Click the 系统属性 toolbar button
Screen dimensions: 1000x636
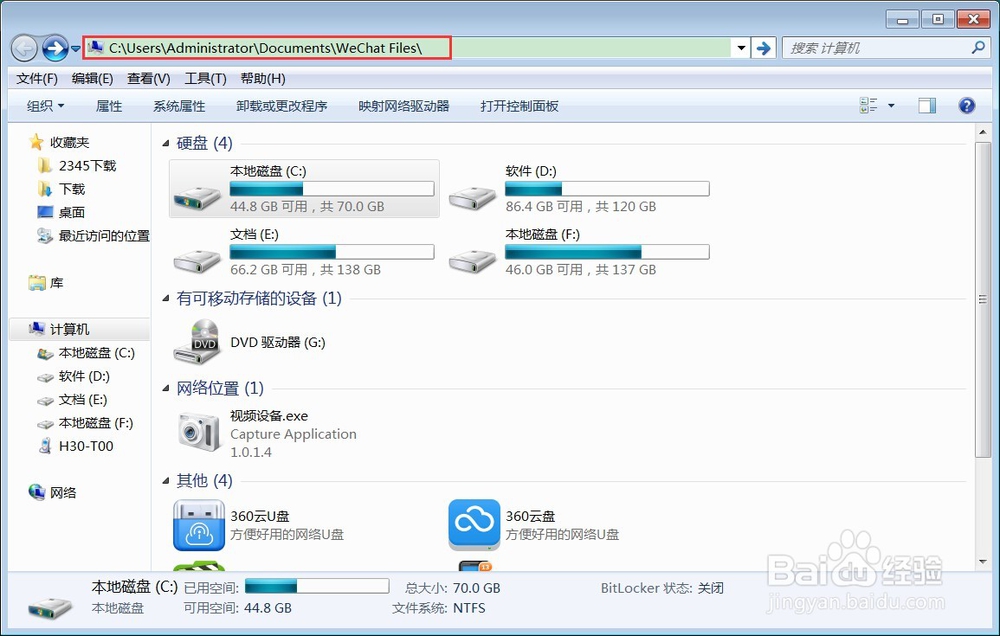coord(179,106)
